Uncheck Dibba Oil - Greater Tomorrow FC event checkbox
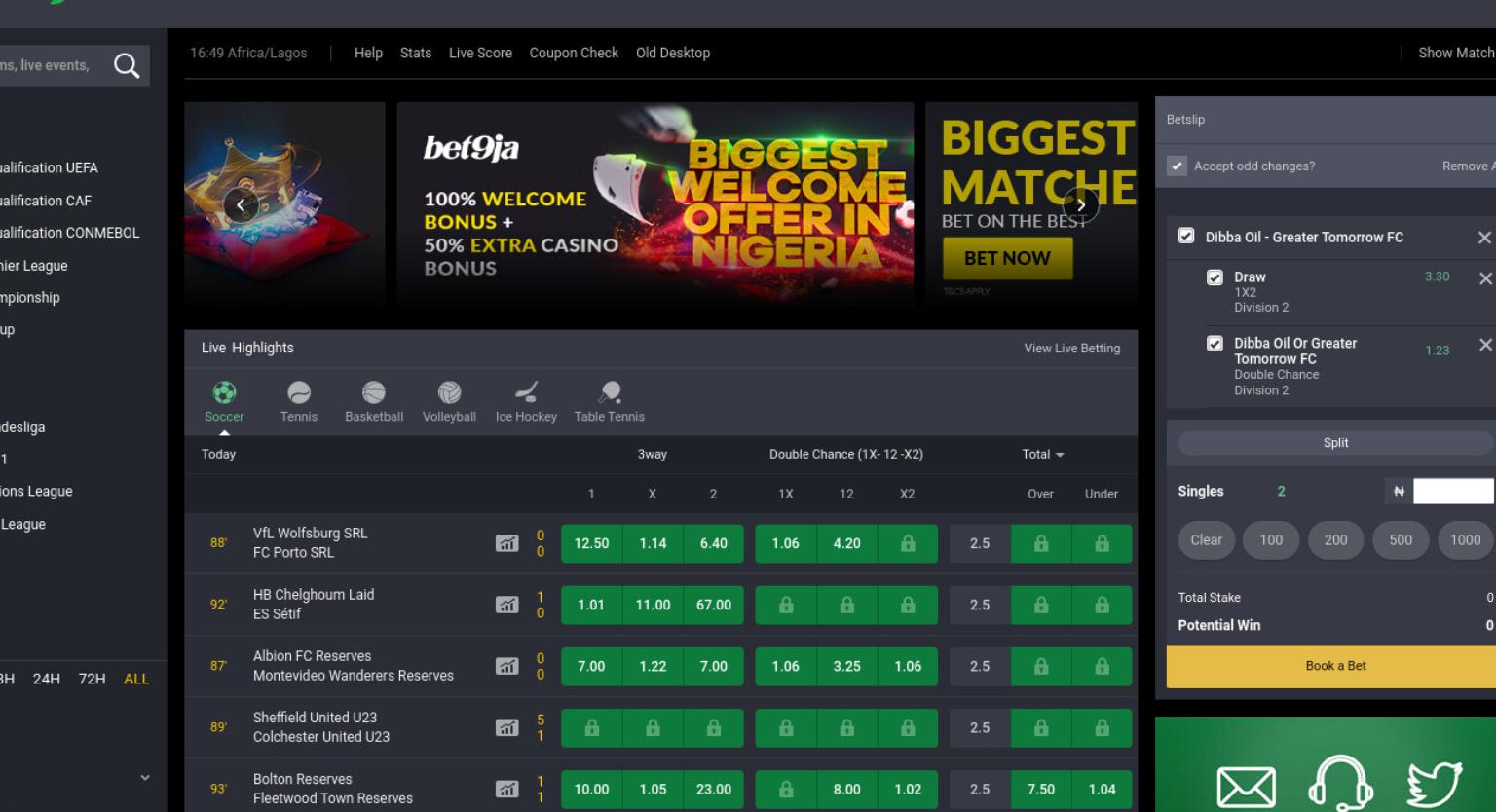The image size is (1496, 812). coord(1186,236)
